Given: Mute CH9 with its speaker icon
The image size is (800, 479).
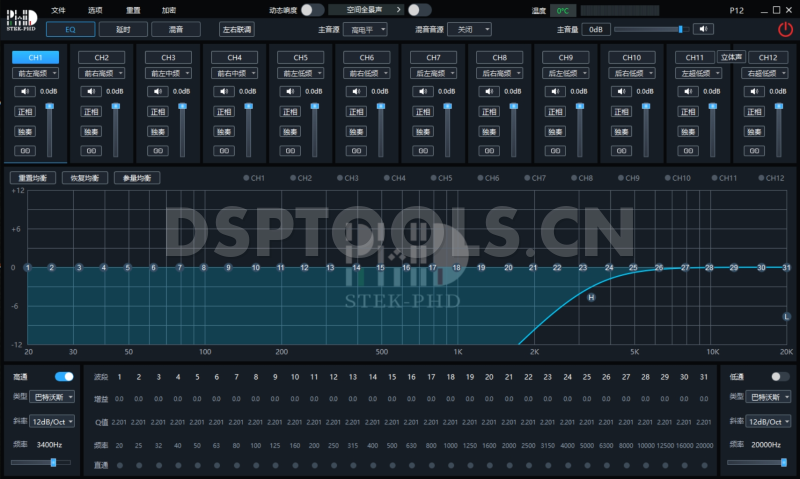Looking at the screenshot, I should click(555, 91).
